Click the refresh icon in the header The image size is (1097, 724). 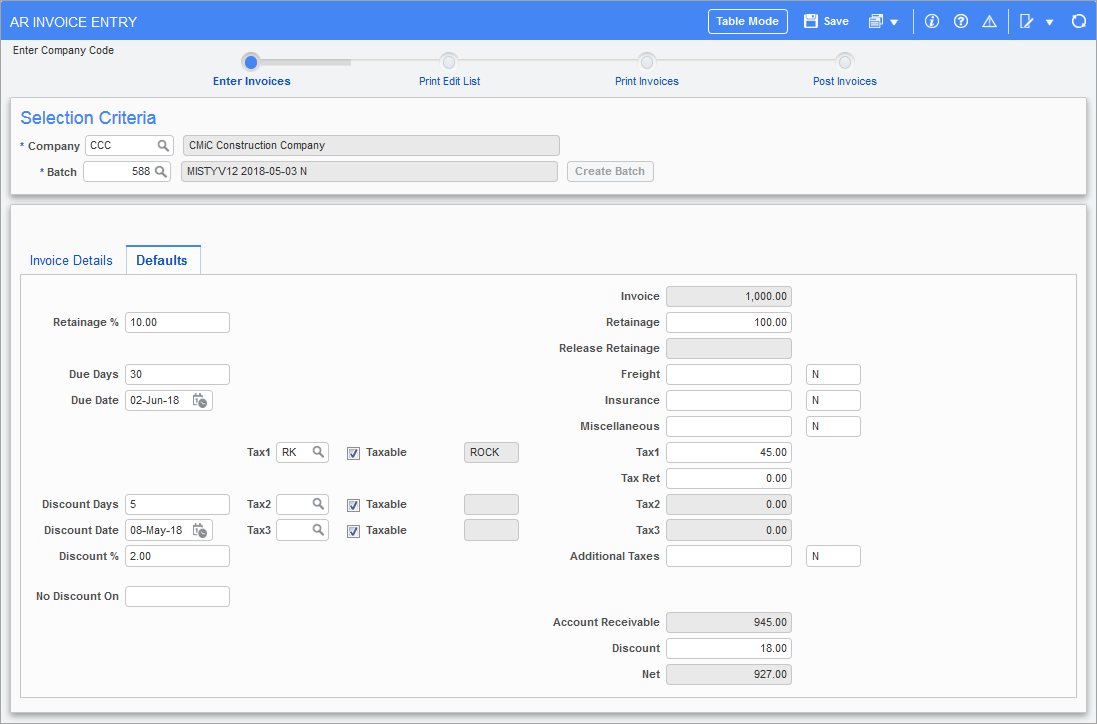[x=1079, y=22]
